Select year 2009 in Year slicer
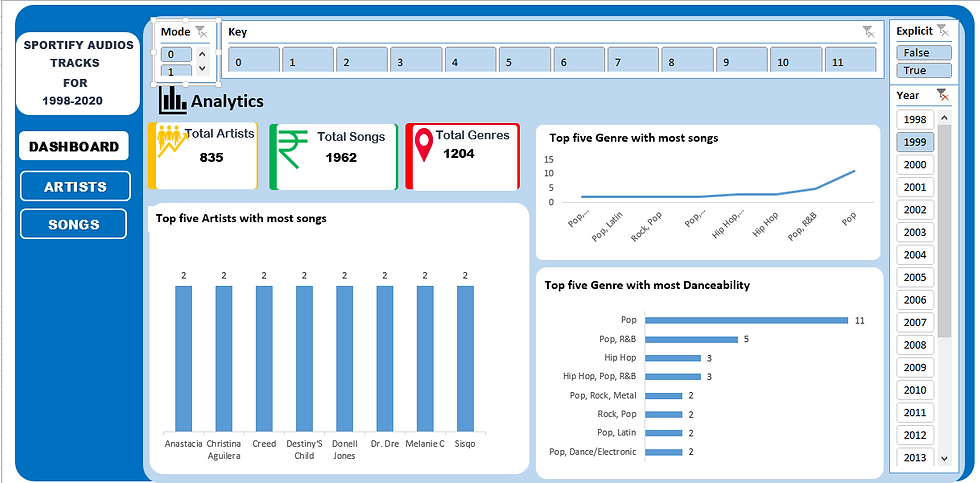This screenshot has height=483, width=980. [915, 367]
